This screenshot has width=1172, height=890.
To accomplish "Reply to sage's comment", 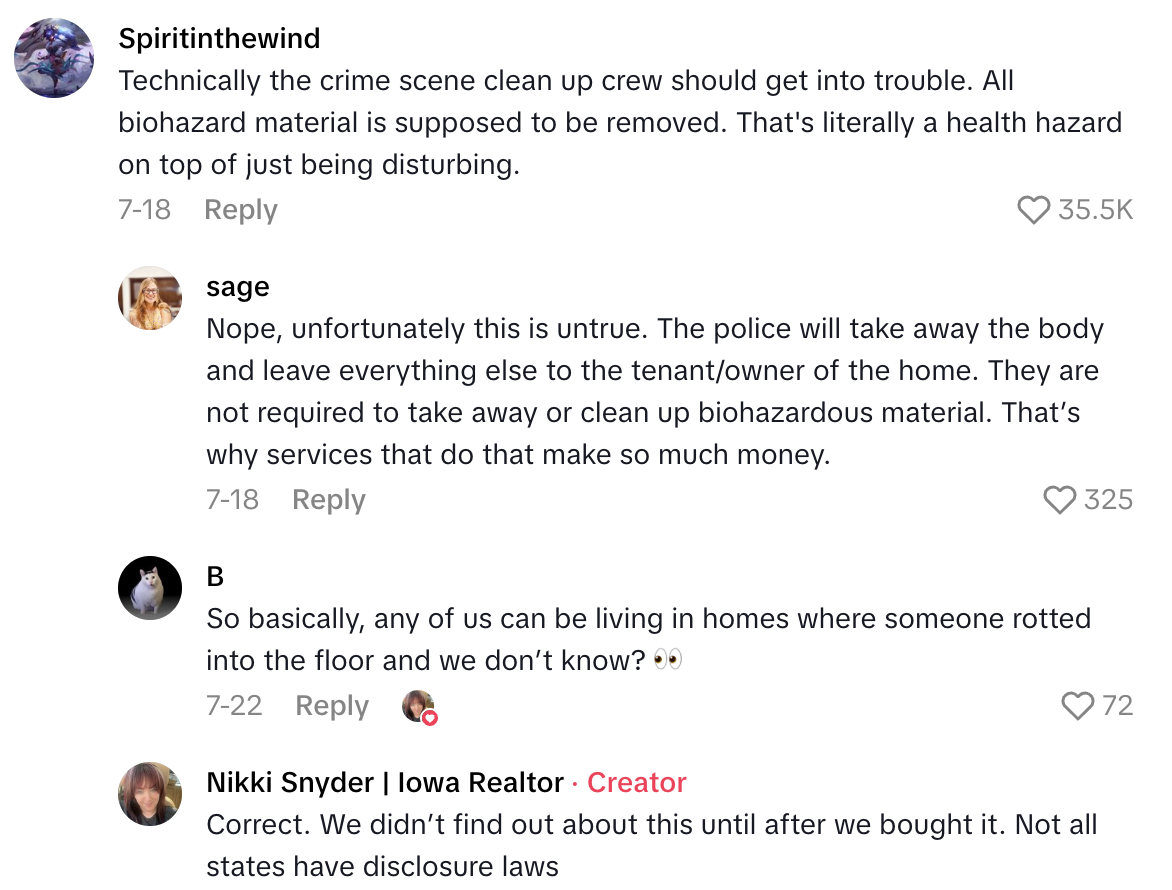I will pos(328,500).
